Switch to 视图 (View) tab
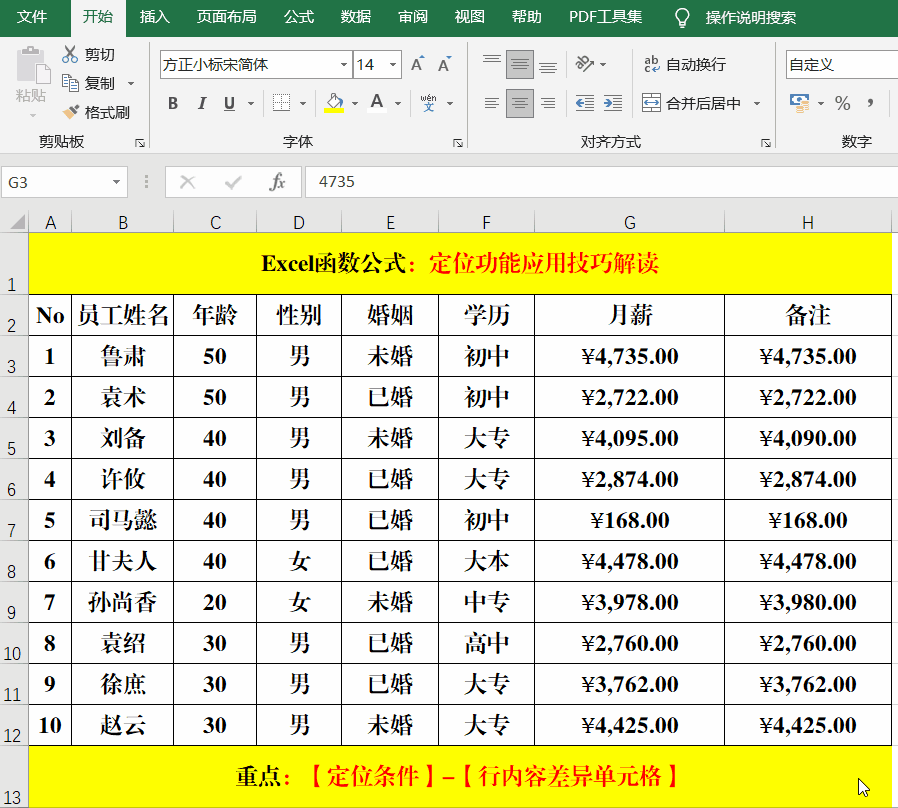 tap(470, 17)
